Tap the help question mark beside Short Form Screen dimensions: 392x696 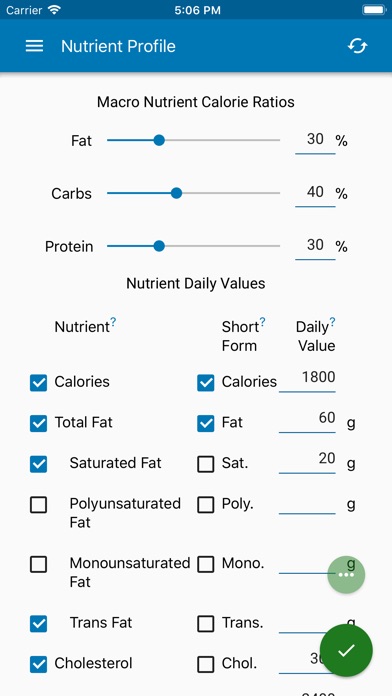[262, 321]
